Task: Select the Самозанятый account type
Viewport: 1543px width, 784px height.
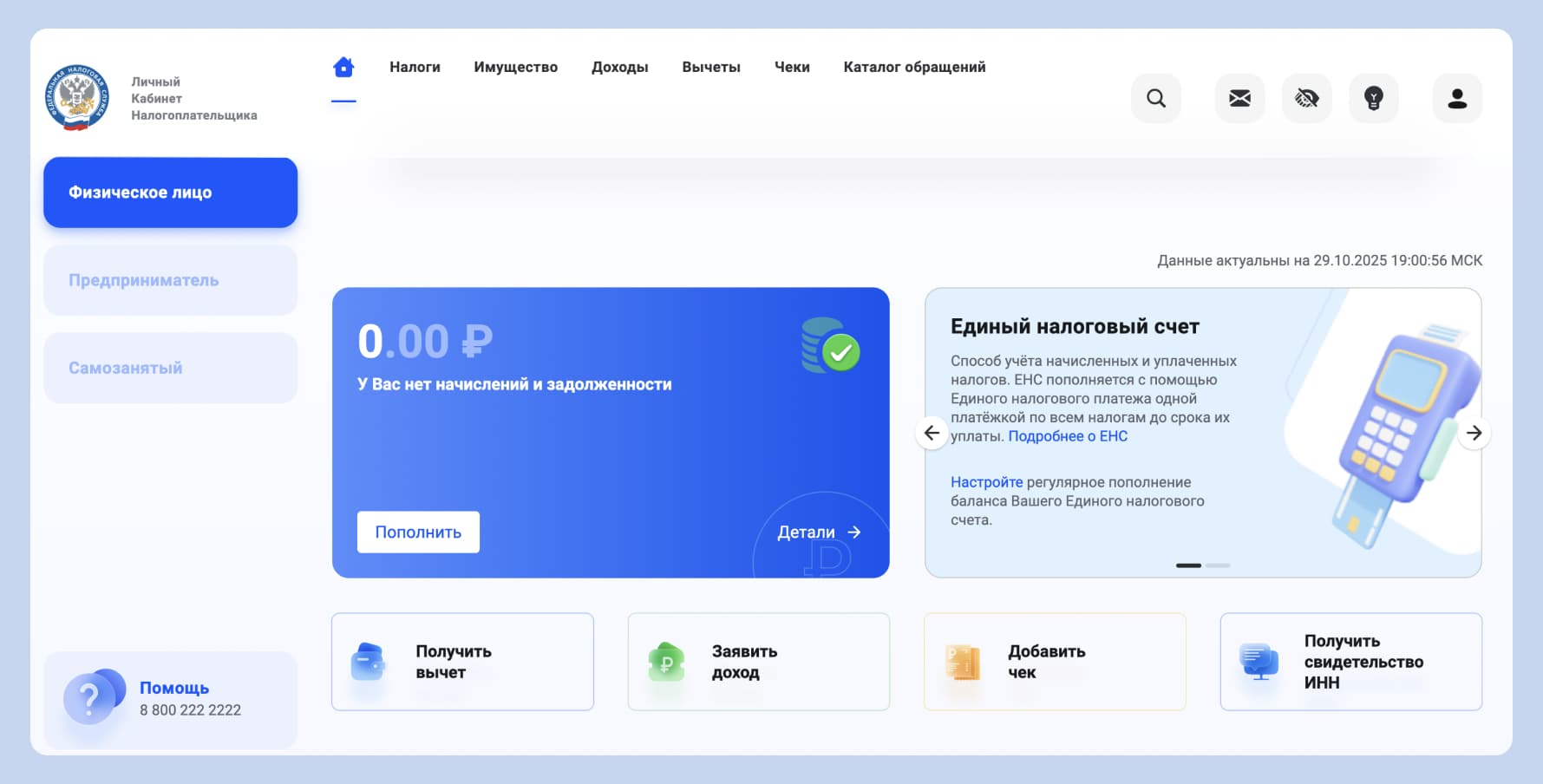Action: [170, 368]
